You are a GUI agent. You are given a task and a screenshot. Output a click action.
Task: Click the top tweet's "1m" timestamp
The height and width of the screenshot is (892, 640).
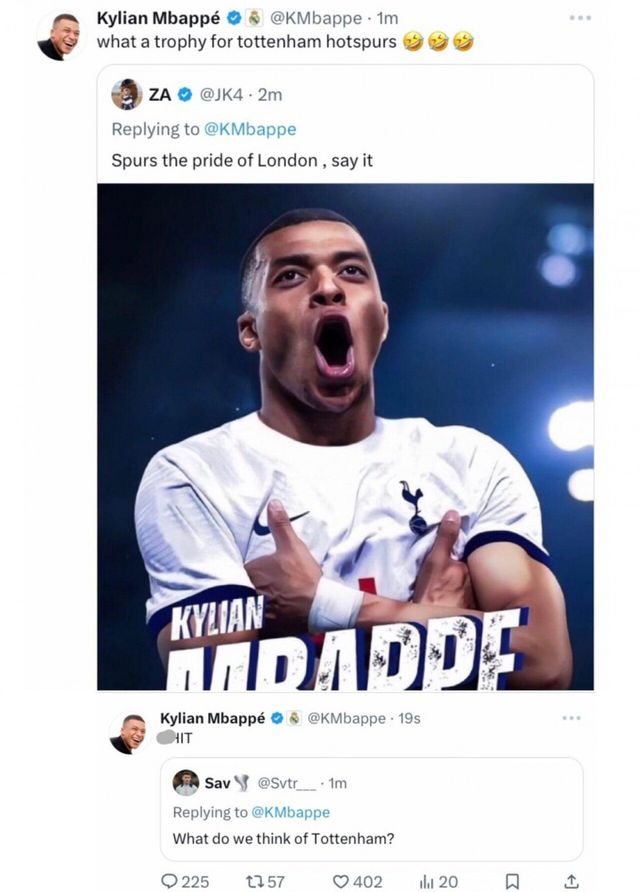(387, 18)
